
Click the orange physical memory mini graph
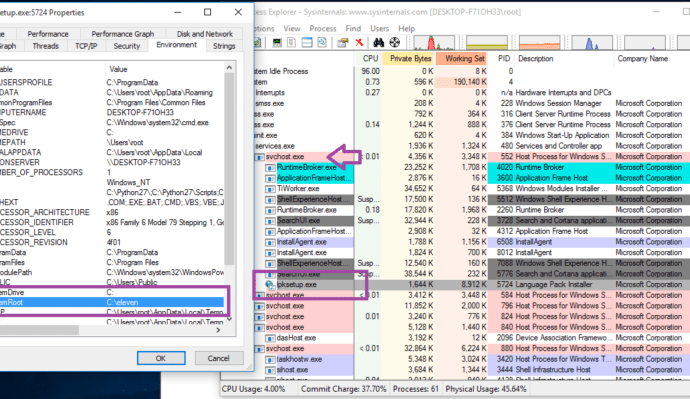pyautogui.click(x=539, y=43)
